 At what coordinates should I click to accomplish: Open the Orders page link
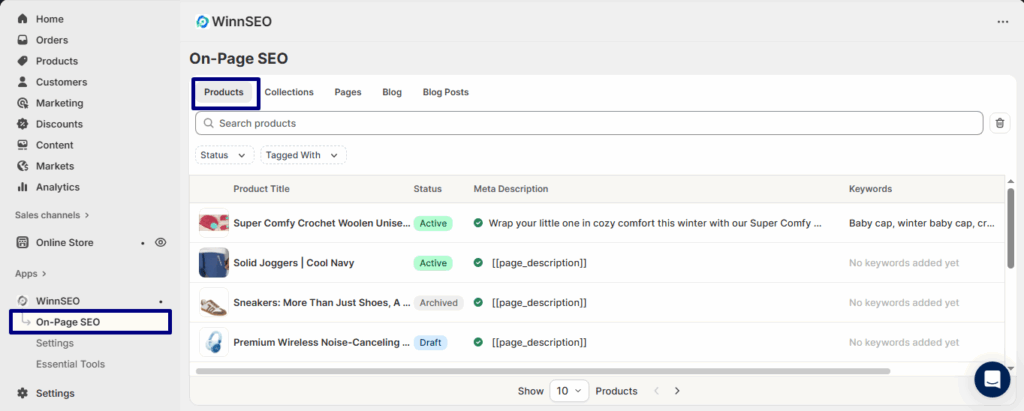52,40
